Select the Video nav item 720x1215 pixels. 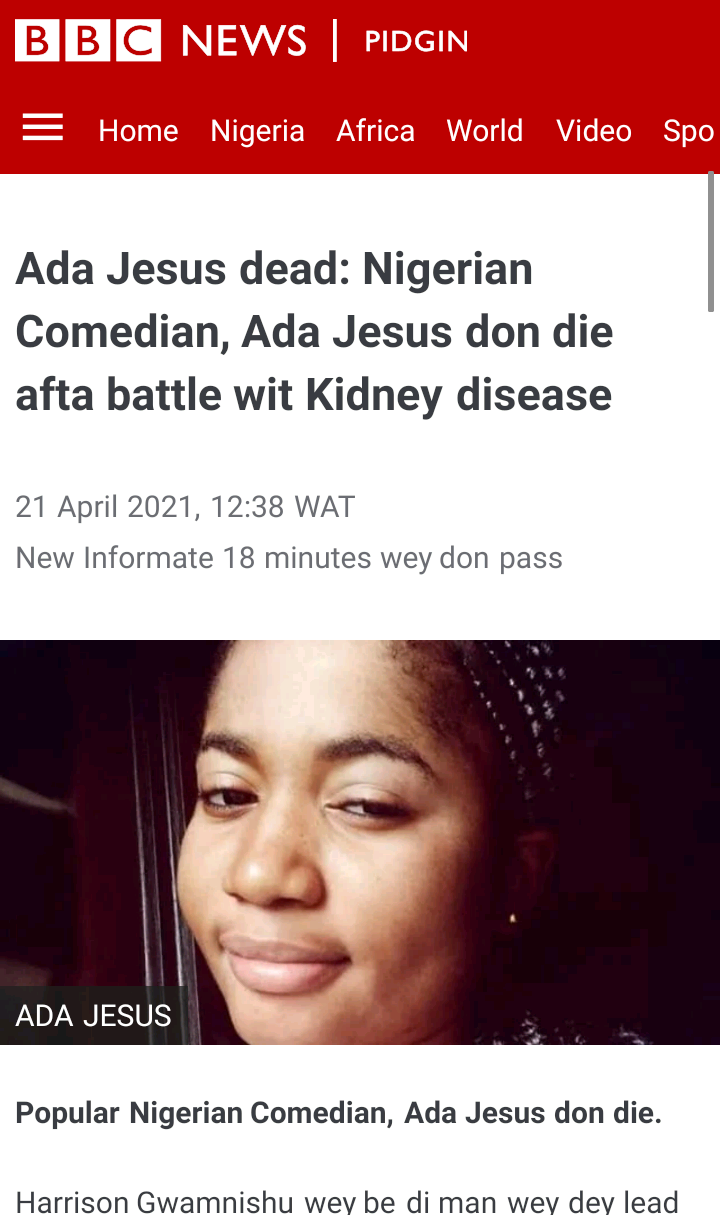tap(594, 131)
